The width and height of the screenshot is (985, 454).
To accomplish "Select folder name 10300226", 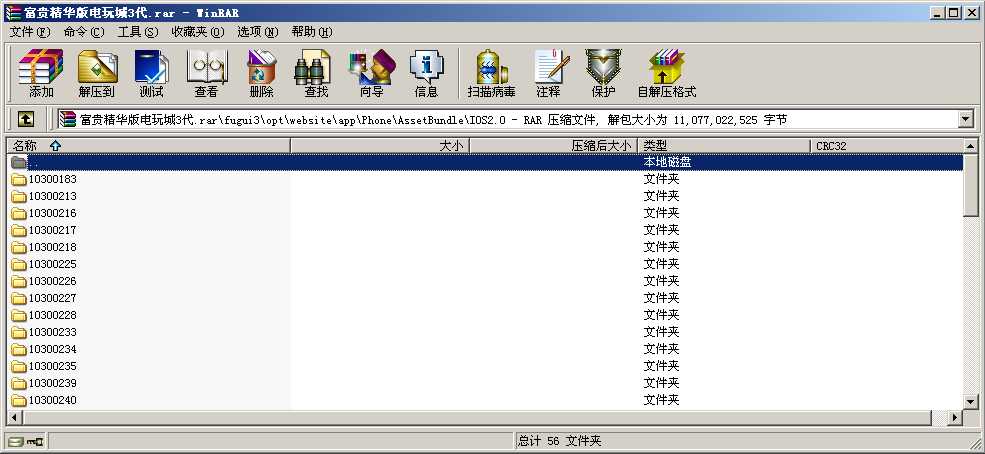I will coord(53,281).
